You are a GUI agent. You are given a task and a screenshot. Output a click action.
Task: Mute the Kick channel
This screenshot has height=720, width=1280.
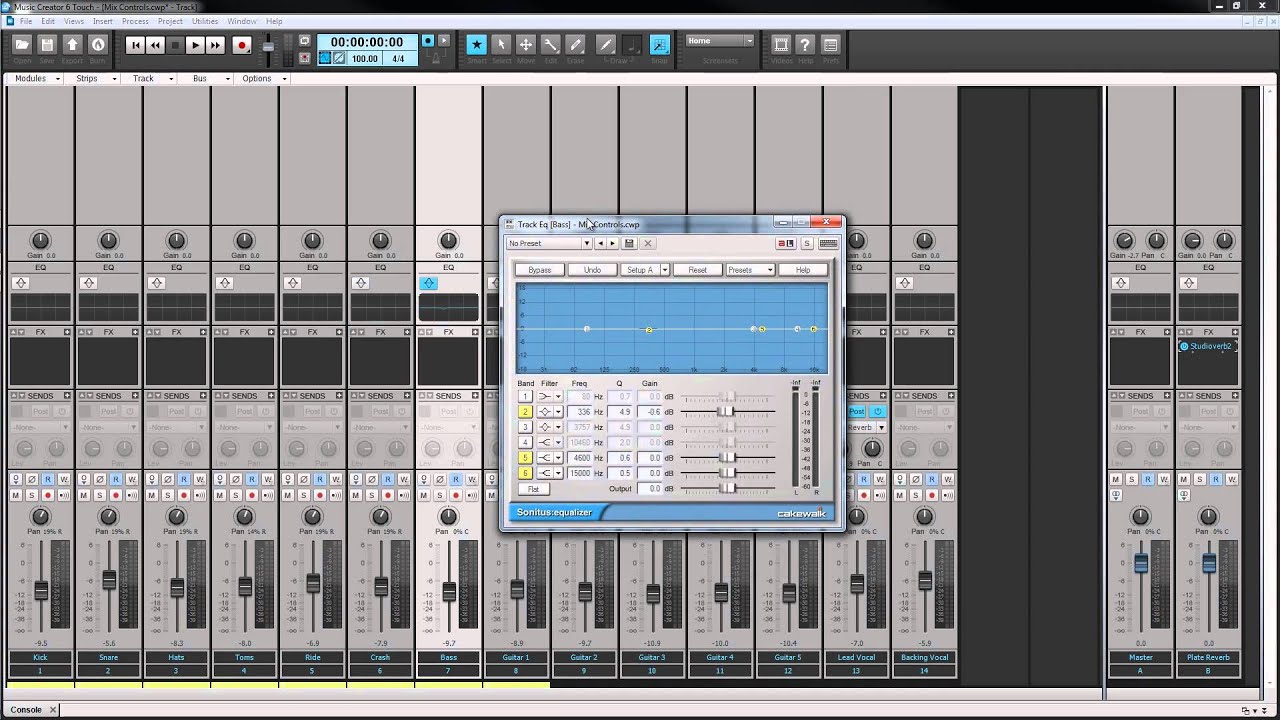(16, 495)
